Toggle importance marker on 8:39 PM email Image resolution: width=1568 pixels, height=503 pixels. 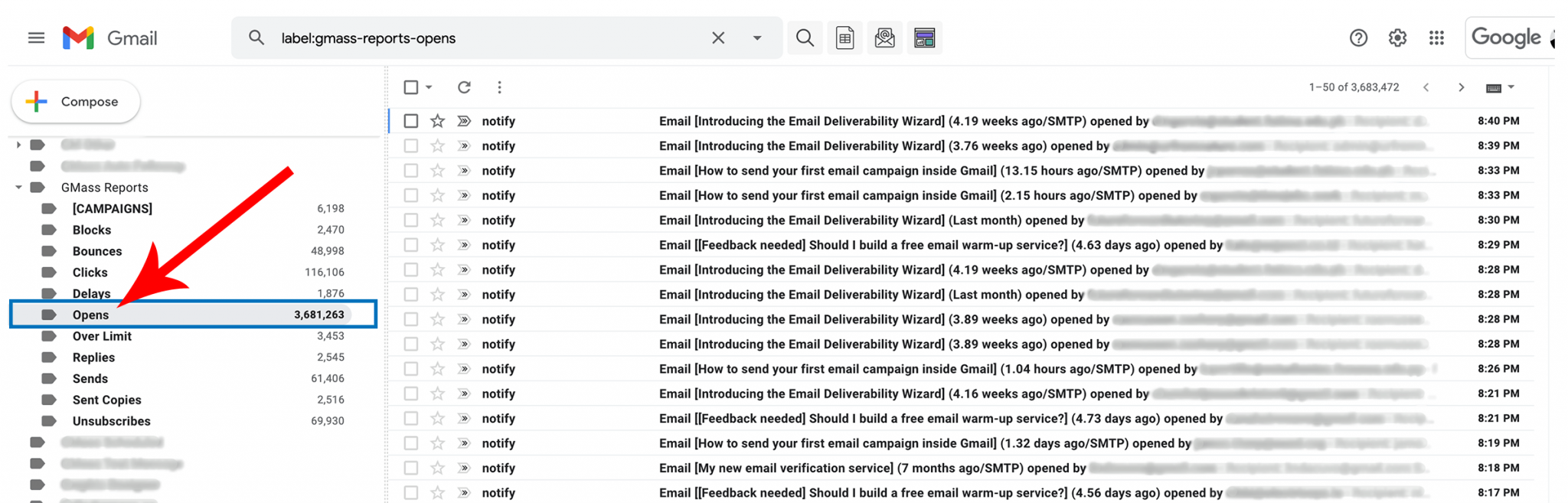(464, 145)
